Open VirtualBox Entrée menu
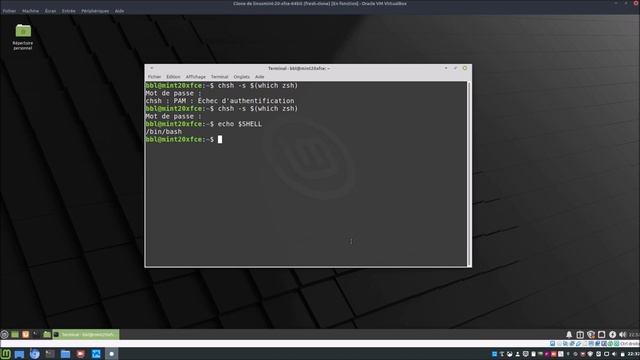The height and width of the screenshot is (360, 640). click(69, 11)
